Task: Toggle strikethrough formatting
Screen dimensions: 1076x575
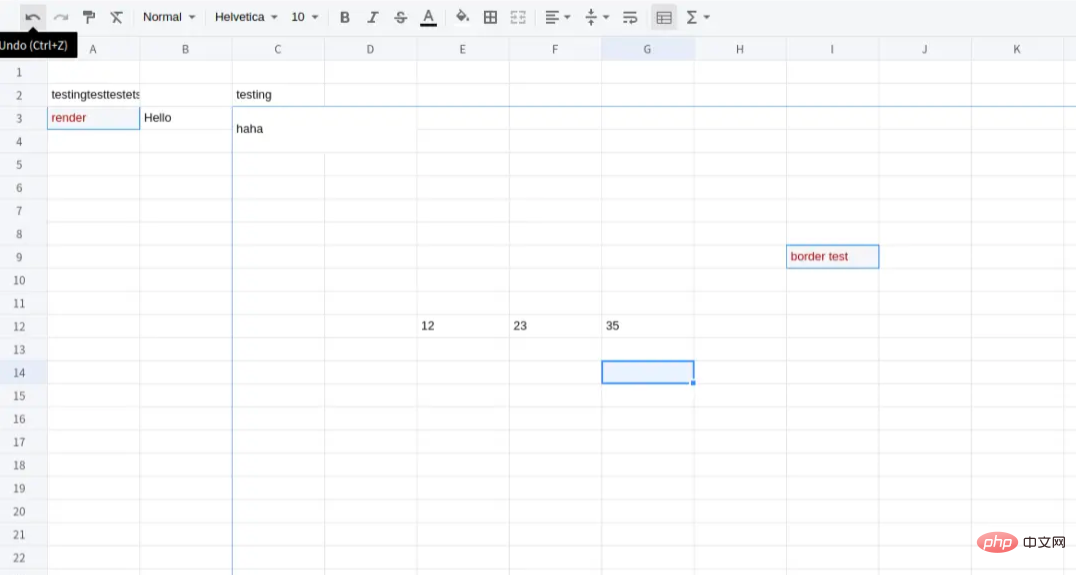Action: [x=401, y=17]
